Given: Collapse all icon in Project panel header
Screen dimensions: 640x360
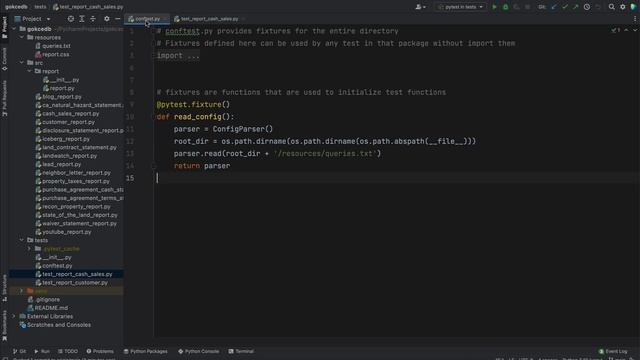Looking at the screenshot, I should click(x=93, y=19).
